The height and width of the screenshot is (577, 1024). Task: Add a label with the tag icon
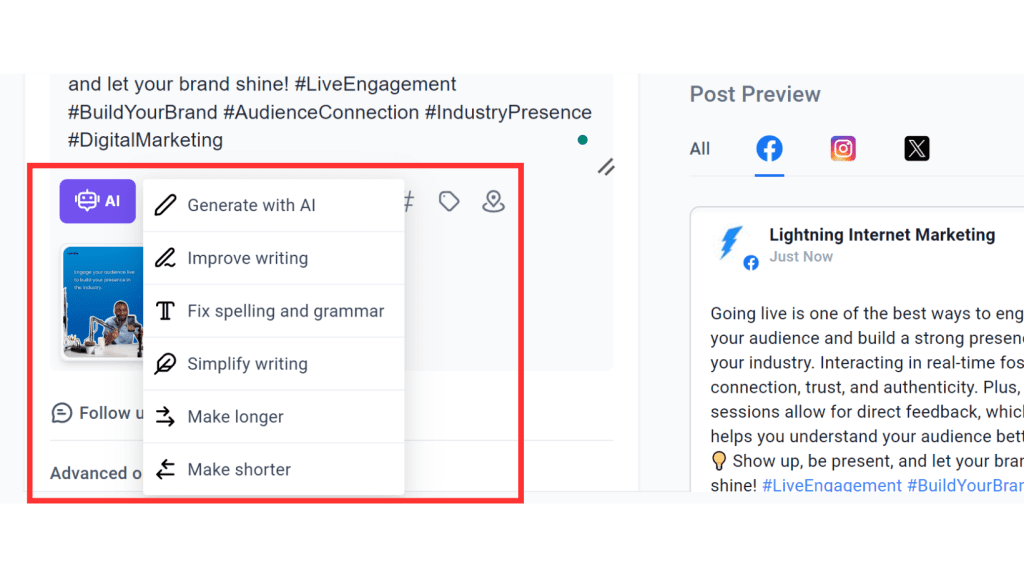click(x=449, y=201)
